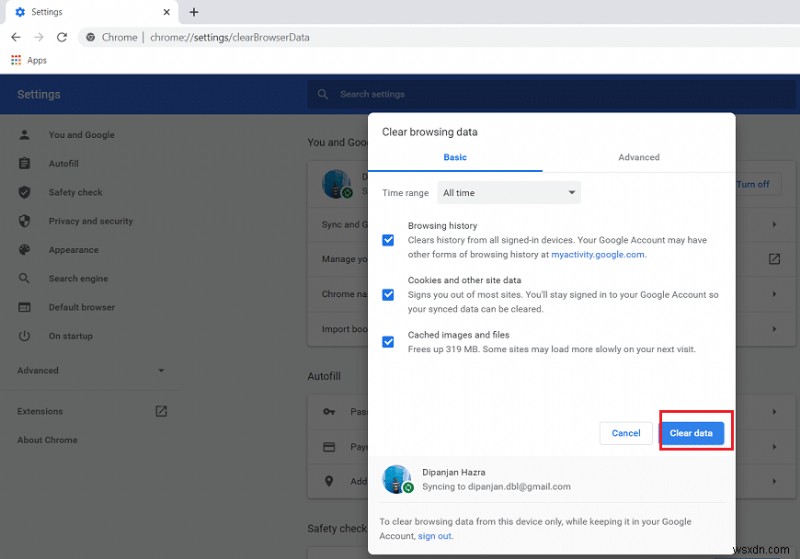This screenshot has height=559, width=800.
Task: Open On startup settings section
Action: [x=70, y=336]
